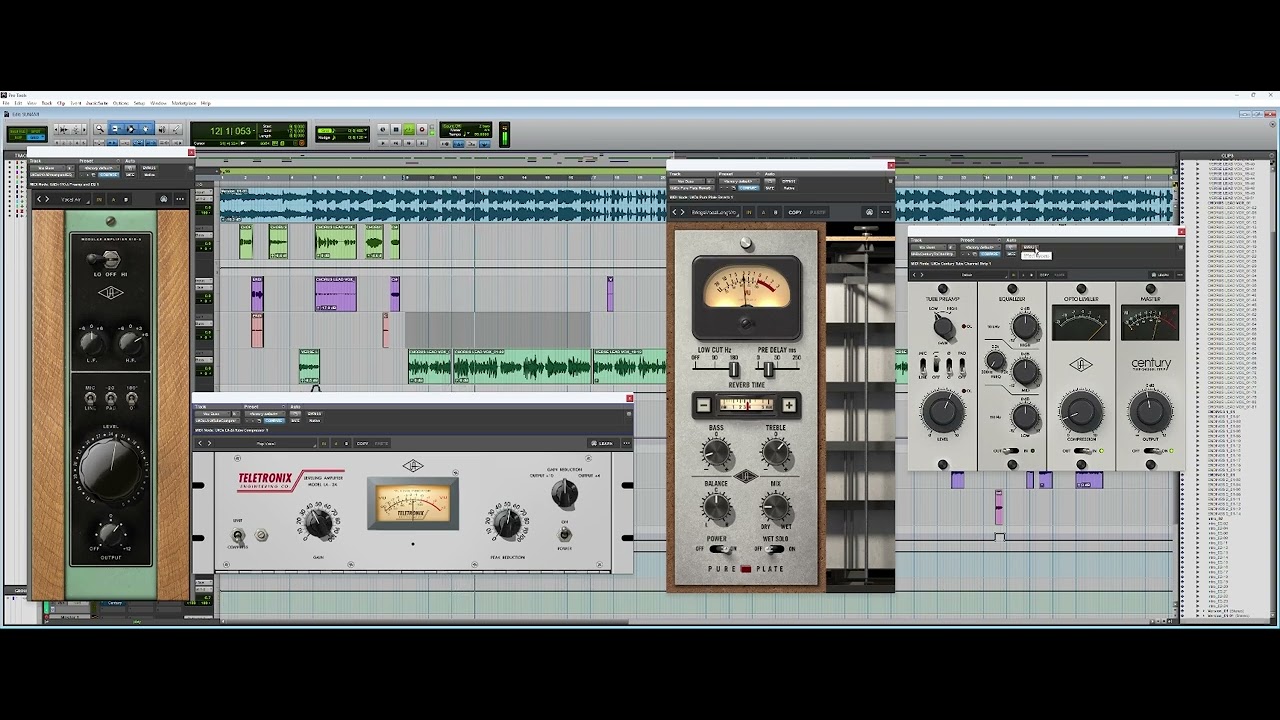Click the UA logo icon in 610-A preamp toolbar
Screen dimensions: 1280x720
click(164, 199)
